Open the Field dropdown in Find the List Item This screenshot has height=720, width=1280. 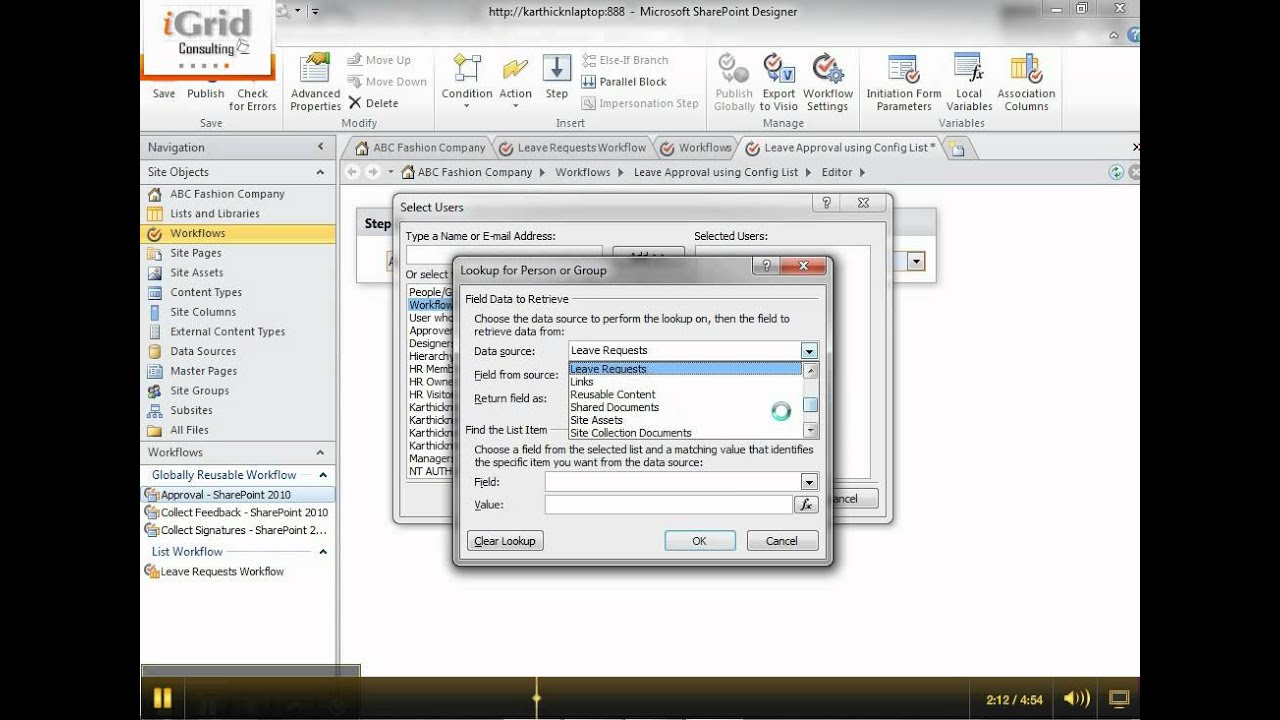click(809, 482)
